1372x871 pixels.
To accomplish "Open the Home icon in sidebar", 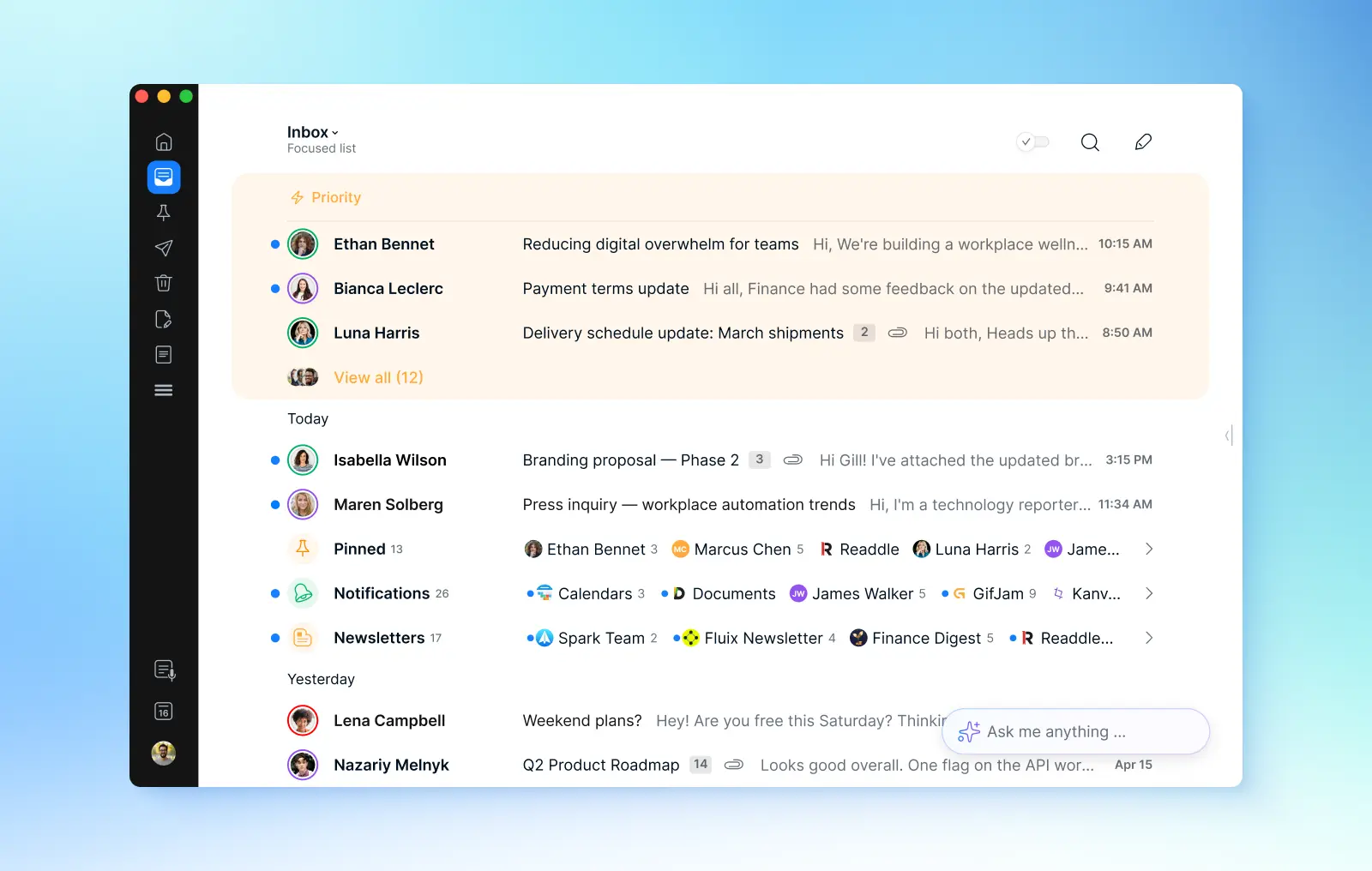I will click(164, 142).
